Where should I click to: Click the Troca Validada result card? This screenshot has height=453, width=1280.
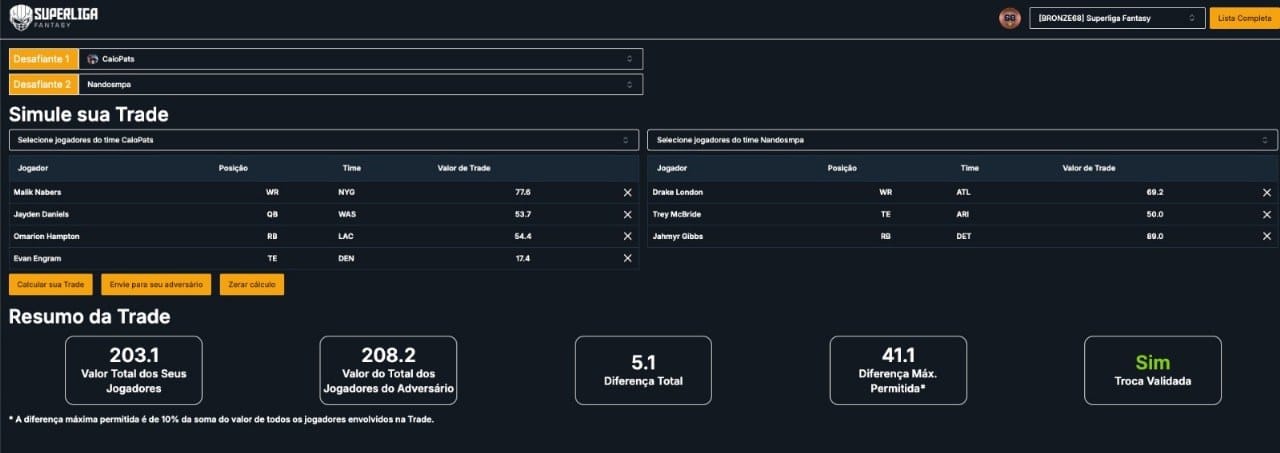[x=1152, y=370]
